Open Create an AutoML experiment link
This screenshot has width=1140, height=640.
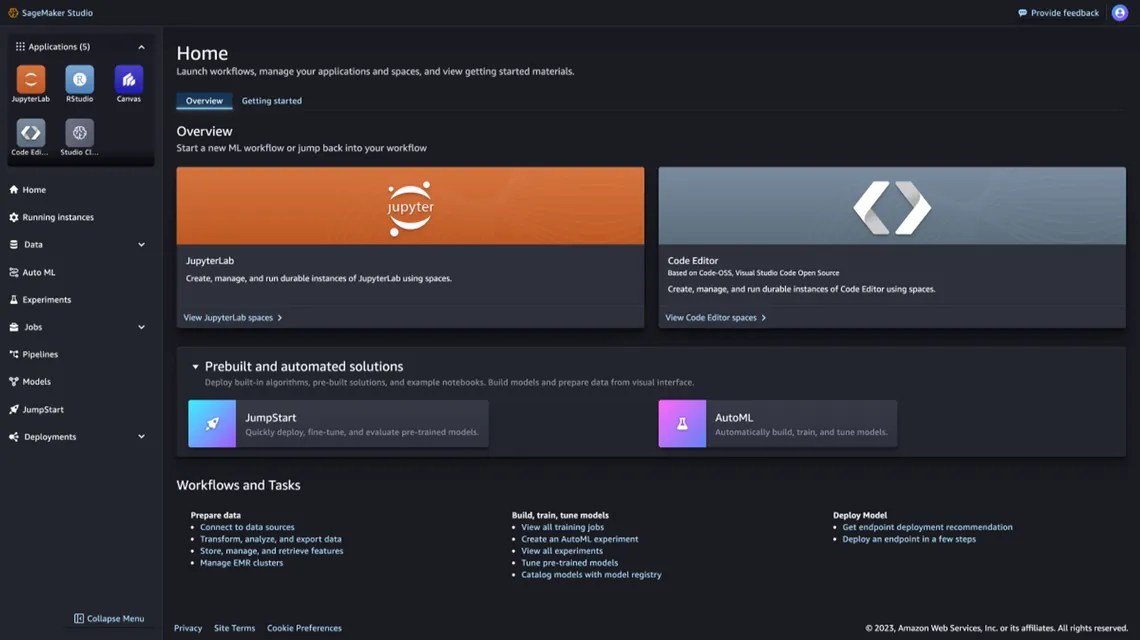click(x=579, y=539)
